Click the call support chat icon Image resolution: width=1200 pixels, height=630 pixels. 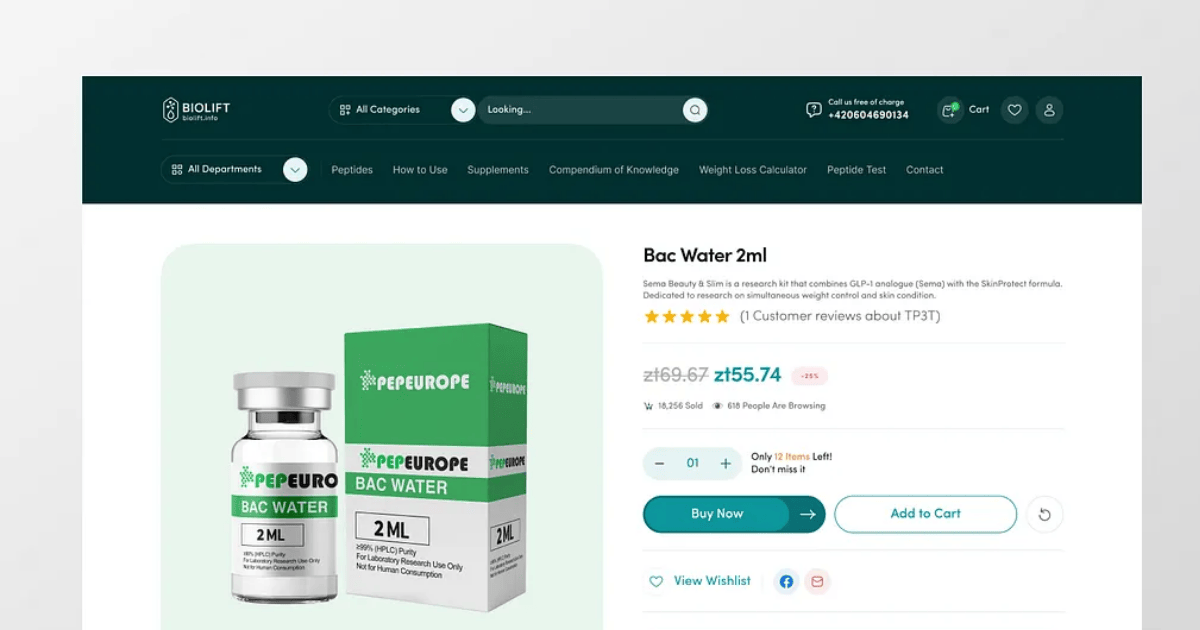click(814, 110)
